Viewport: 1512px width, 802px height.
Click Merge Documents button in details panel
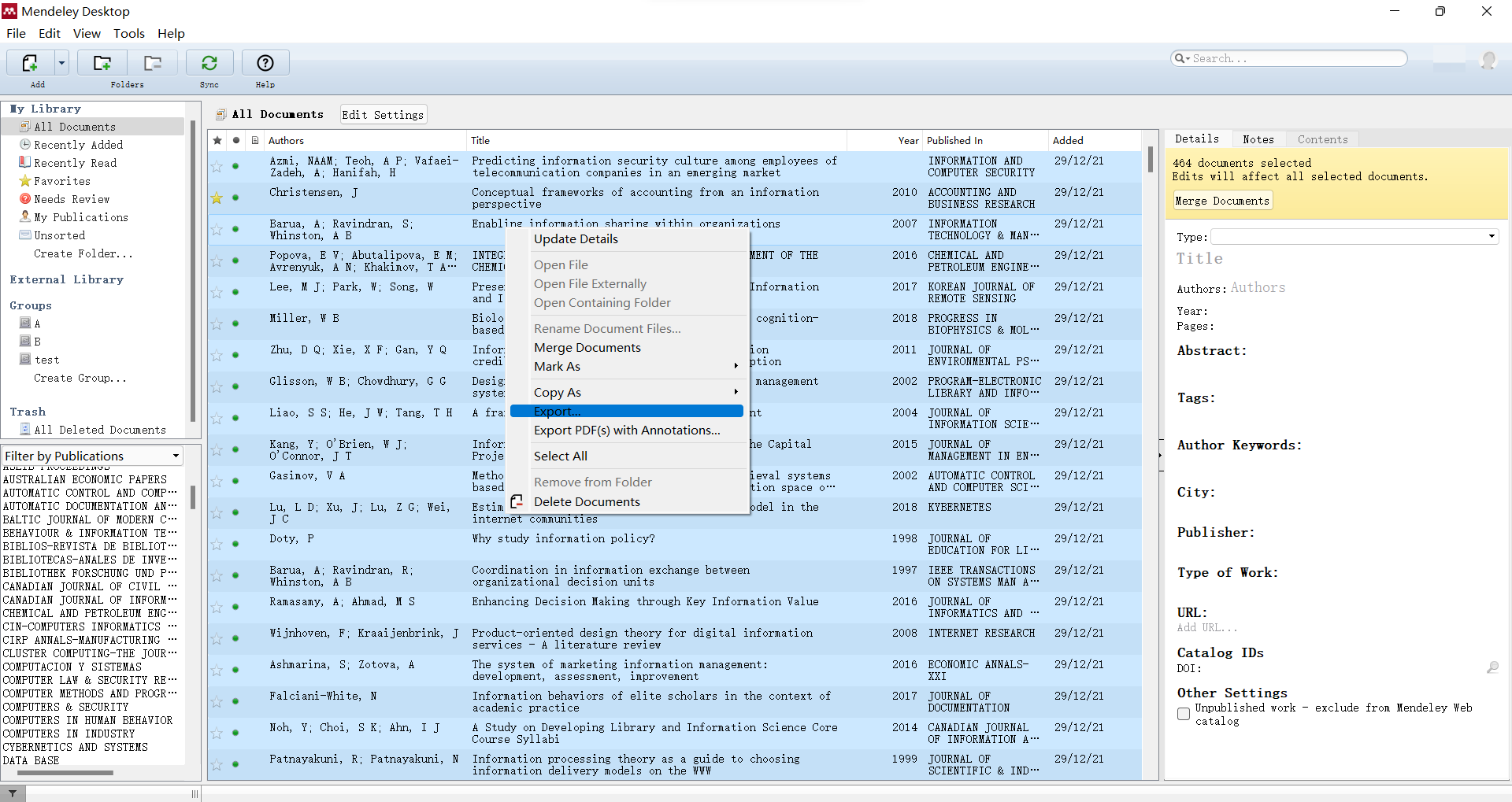1222,201
